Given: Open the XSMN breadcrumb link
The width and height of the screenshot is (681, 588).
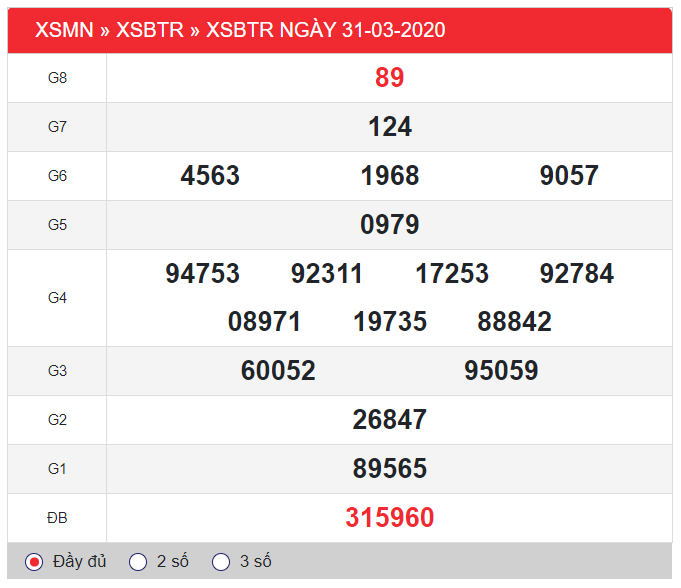Looking at the screenshot, I should (x=63, y=30).
